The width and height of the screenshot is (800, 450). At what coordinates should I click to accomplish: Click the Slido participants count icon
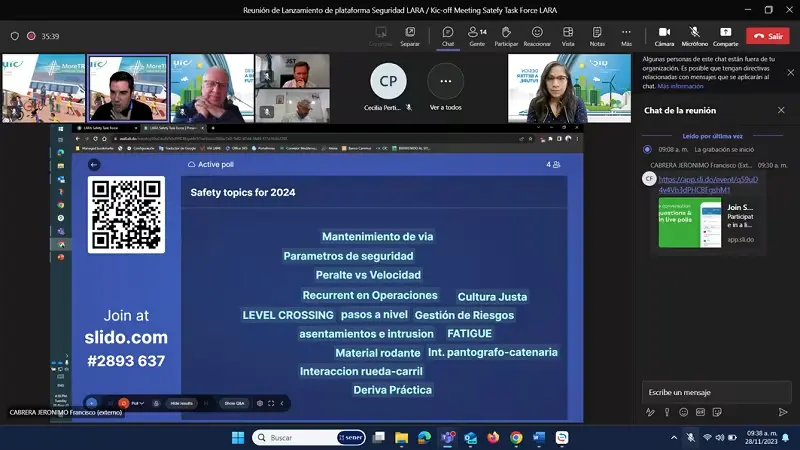(x=554, y=164)
